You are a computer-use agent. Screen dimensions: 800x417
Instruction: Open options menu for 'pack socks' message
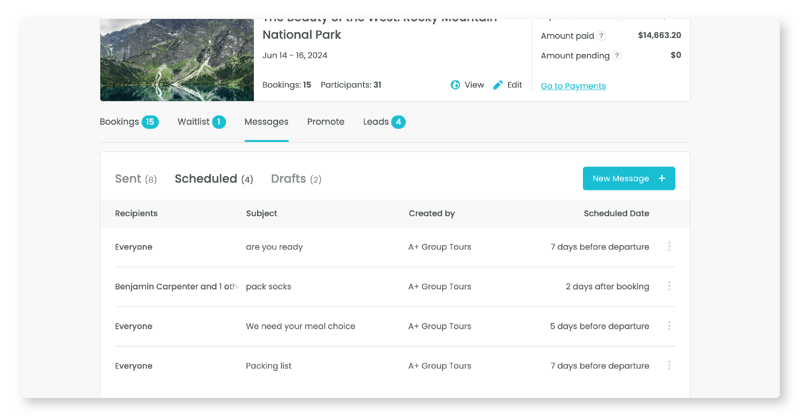point(669,286)
